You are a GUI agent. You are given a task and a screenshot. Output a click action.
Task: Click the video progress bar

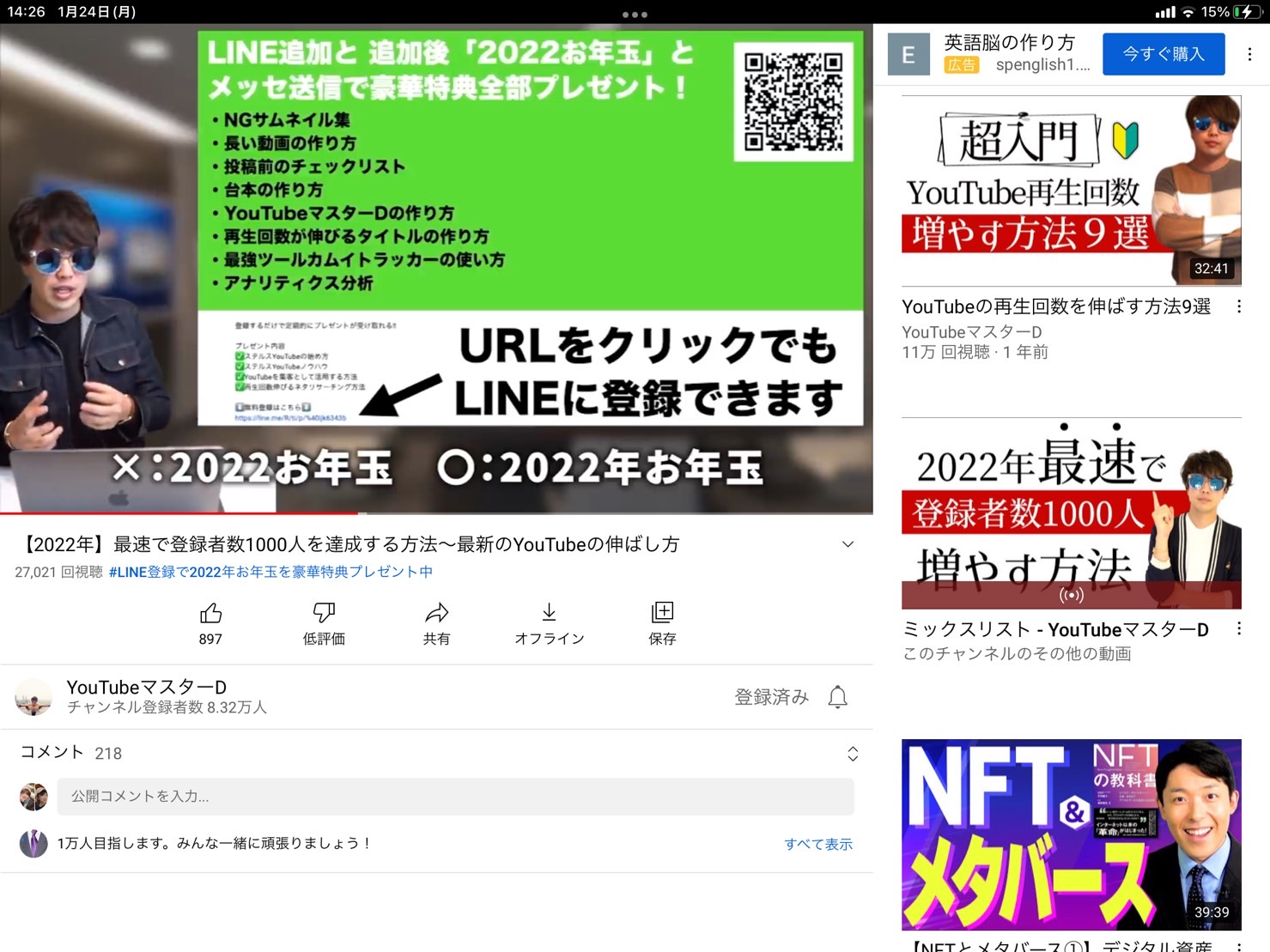pyautogui.click(x=436, y=513)
